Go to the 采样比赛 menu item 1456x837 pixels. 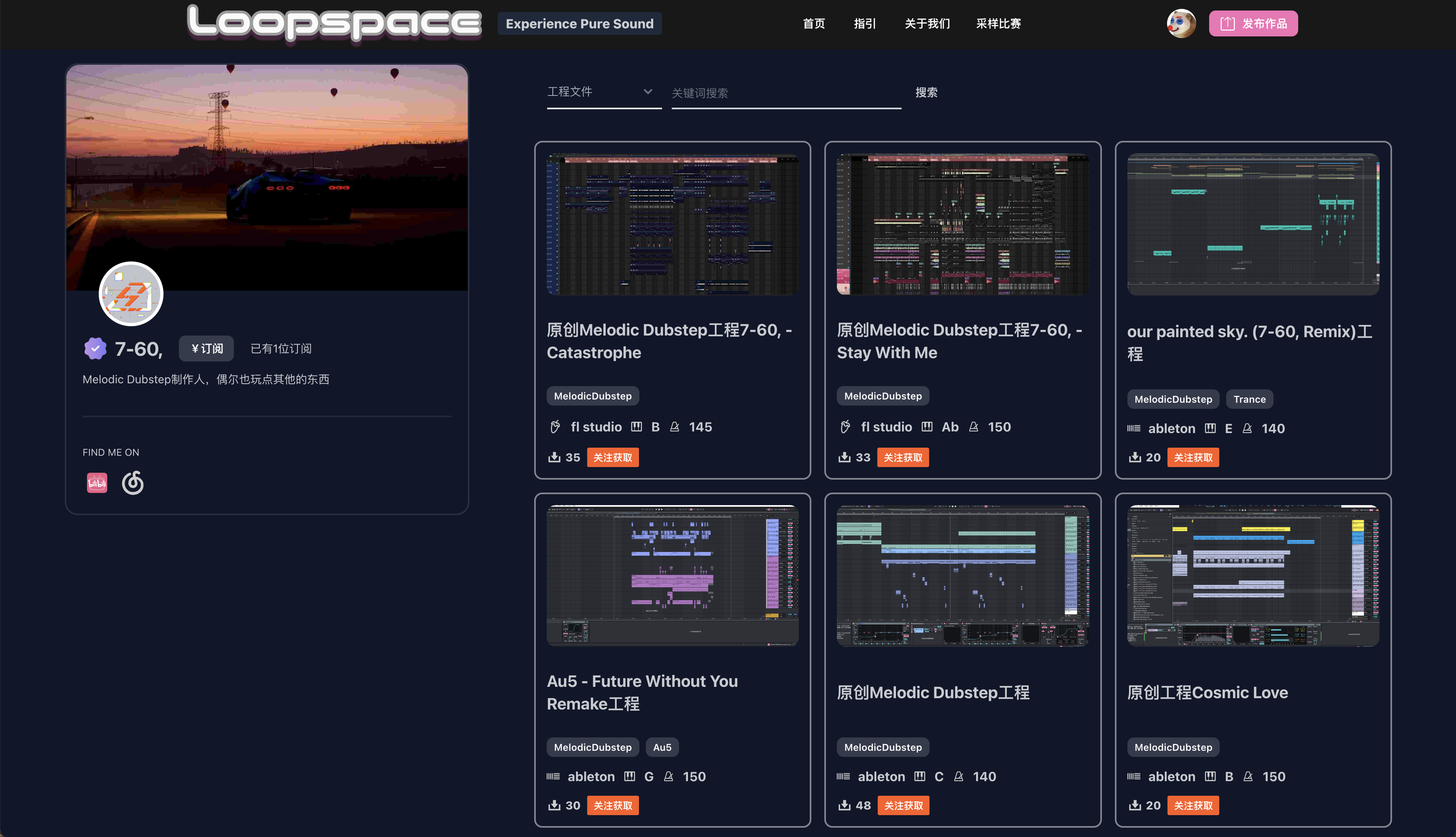tap(998, 23)
